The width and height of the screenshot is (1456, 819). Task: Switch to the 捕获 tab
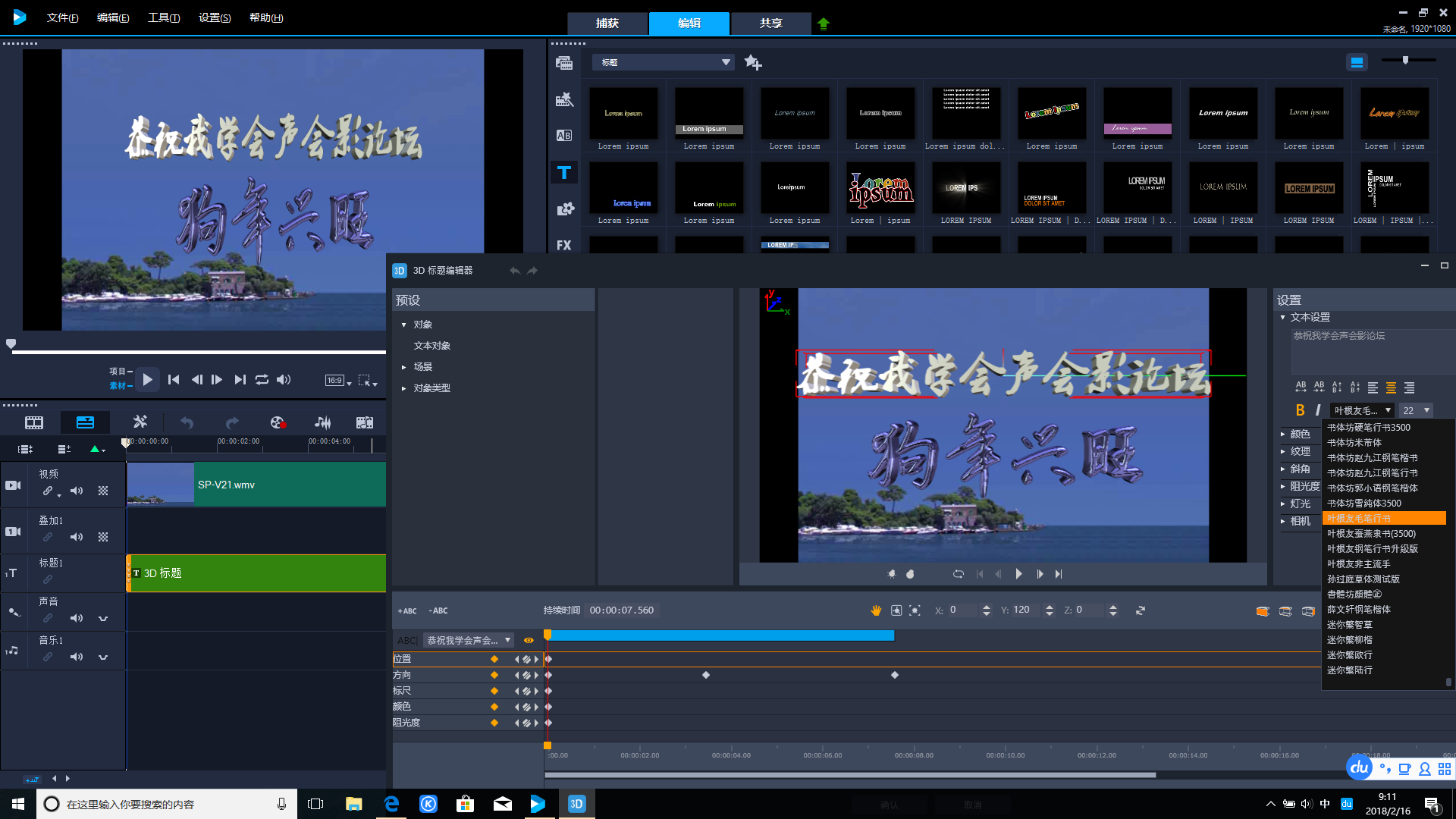[x=607, y=24]
